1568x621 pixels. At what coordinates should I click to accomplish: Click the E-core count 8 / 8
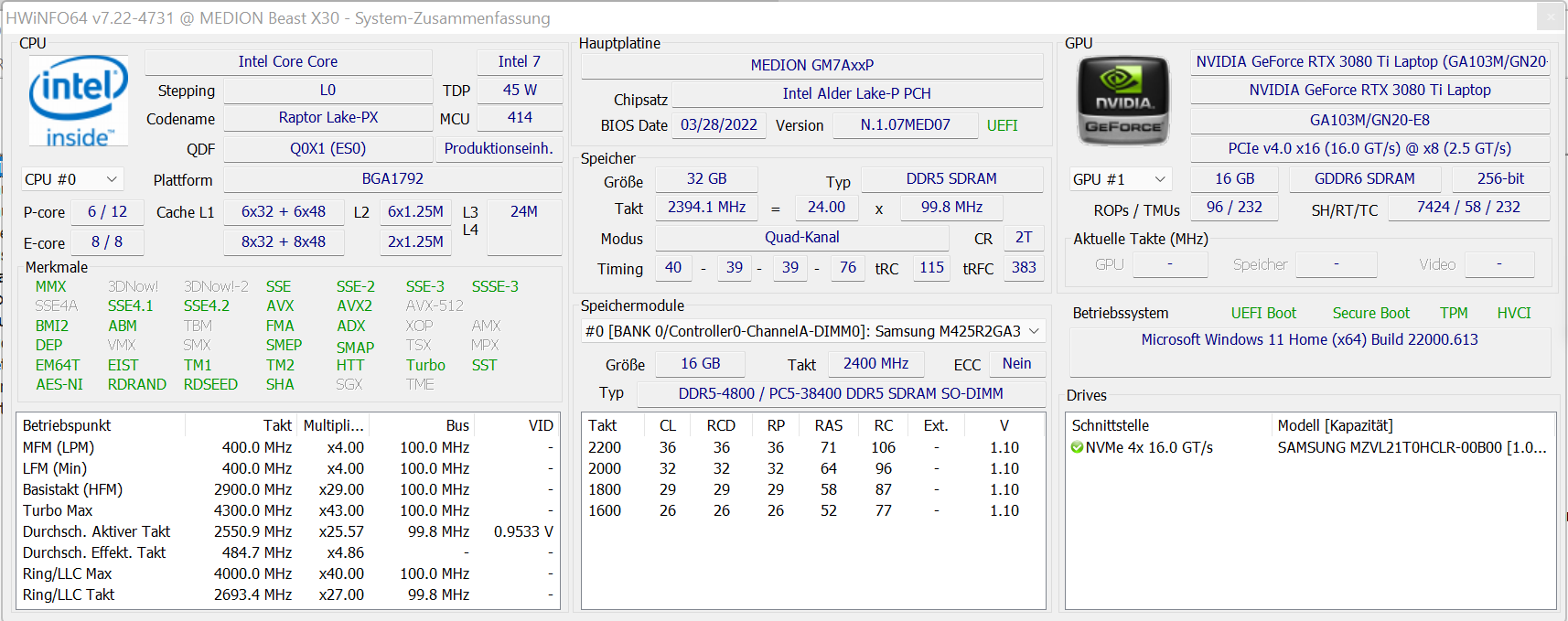[x=107, y=242]
